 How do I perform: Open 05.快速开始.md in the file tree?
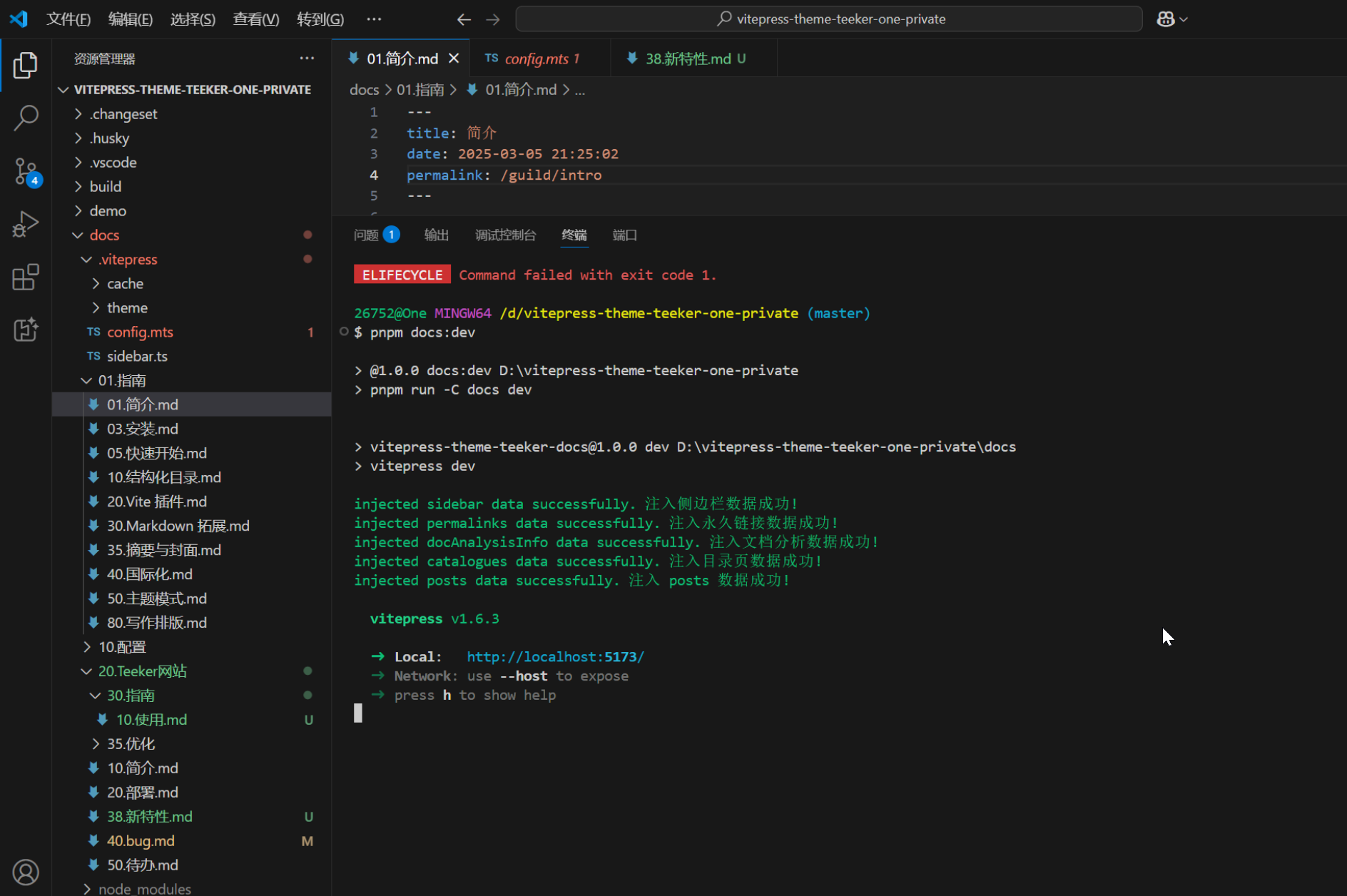191,453
